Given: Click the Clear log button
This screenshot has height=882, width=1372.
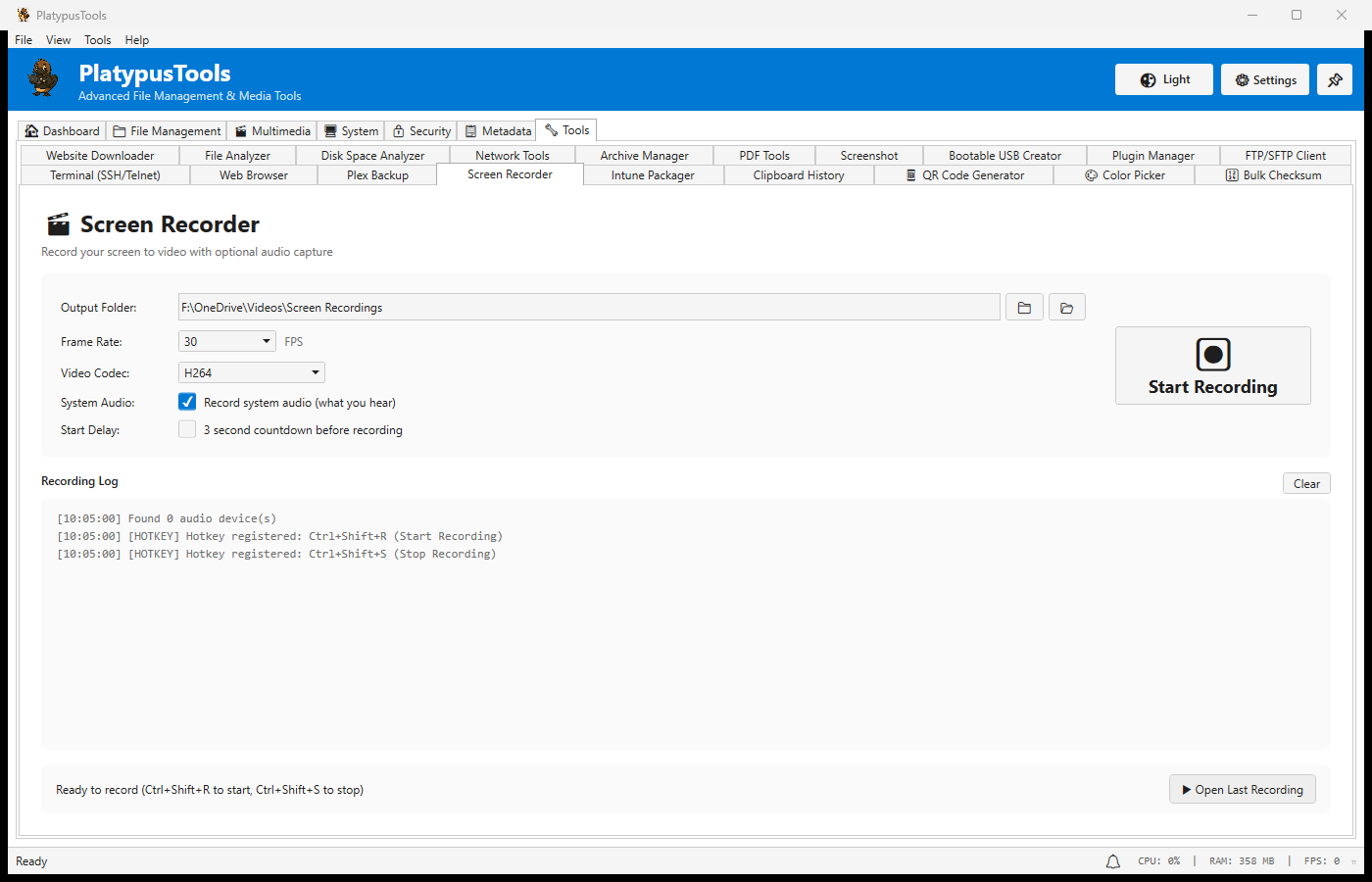Looking at the screenshot, I should tap(1305, 484).
